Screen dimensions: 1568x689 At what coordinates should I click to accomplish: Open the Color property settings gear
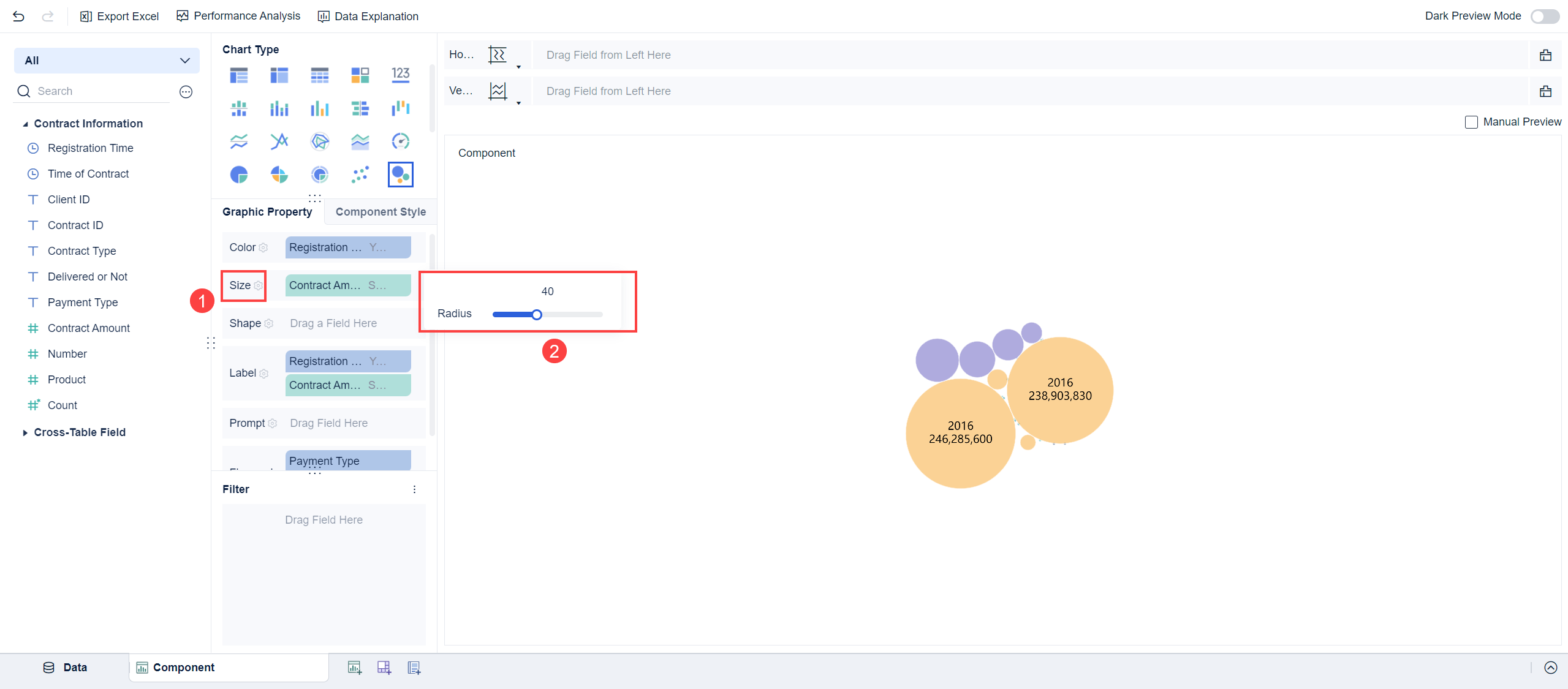(x=263, y=247)
